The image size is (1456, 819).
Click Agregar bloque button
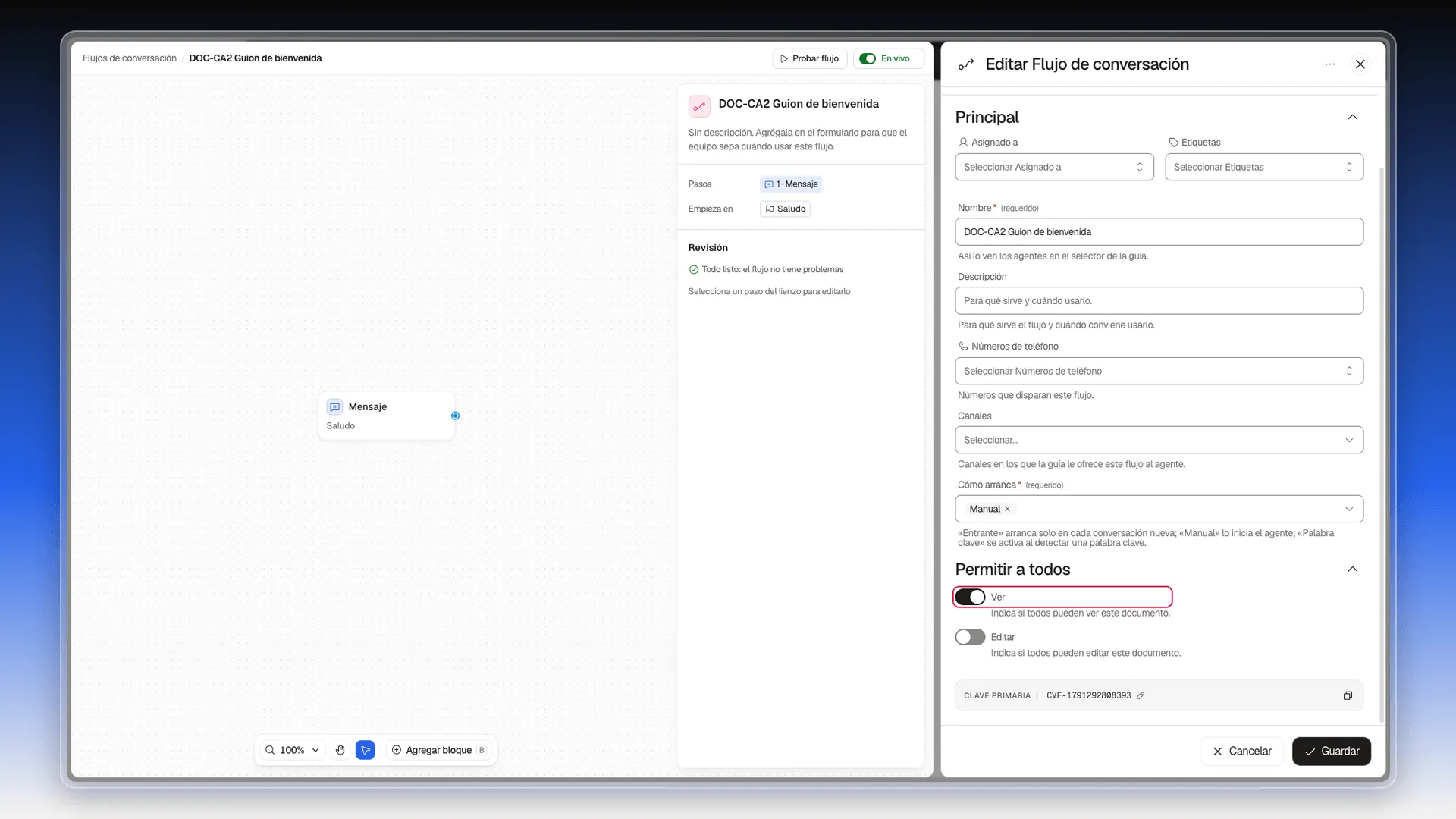440,750
